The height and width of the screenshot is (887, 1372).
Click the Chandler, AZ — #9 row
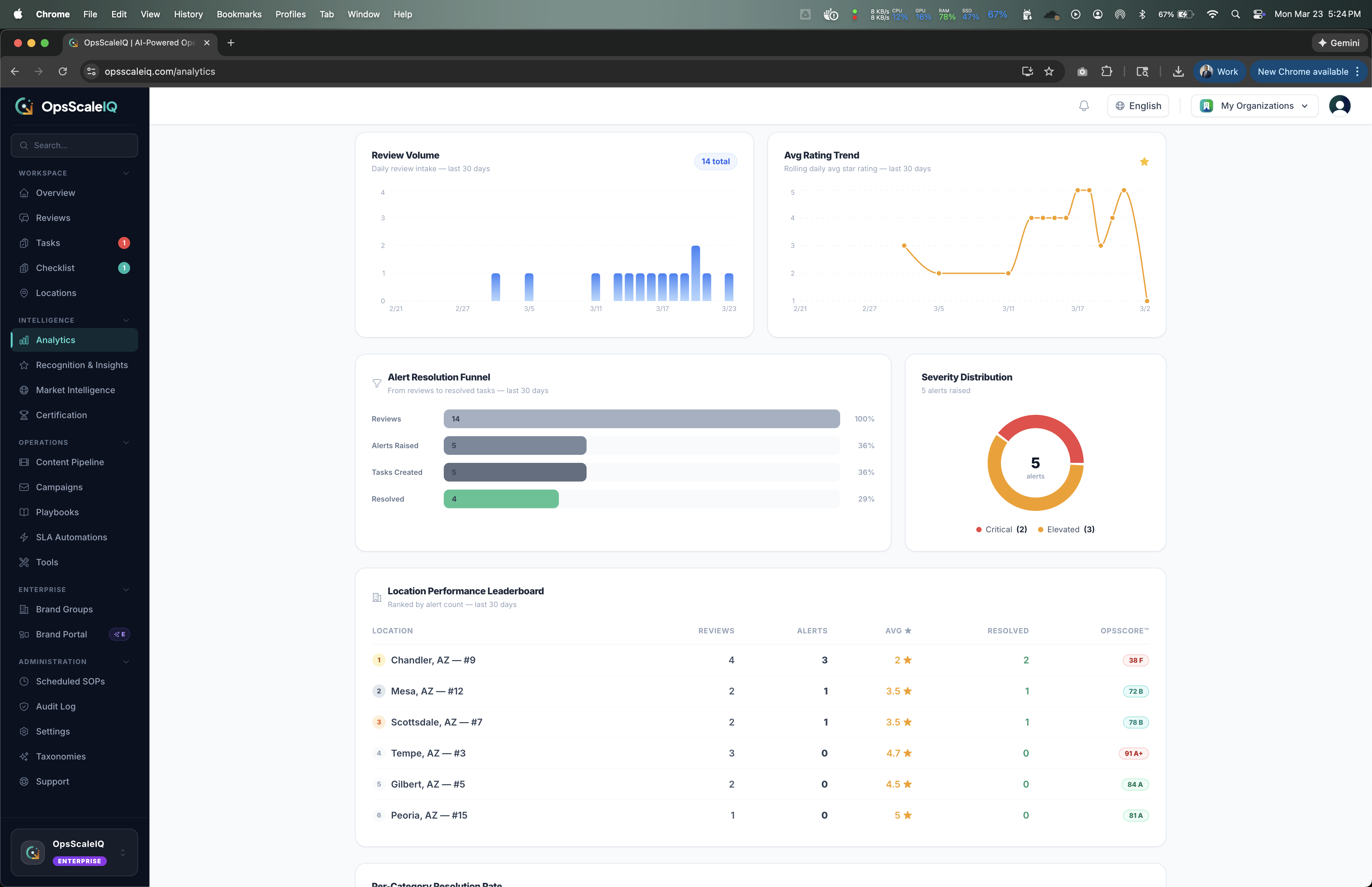pos(433,660)
